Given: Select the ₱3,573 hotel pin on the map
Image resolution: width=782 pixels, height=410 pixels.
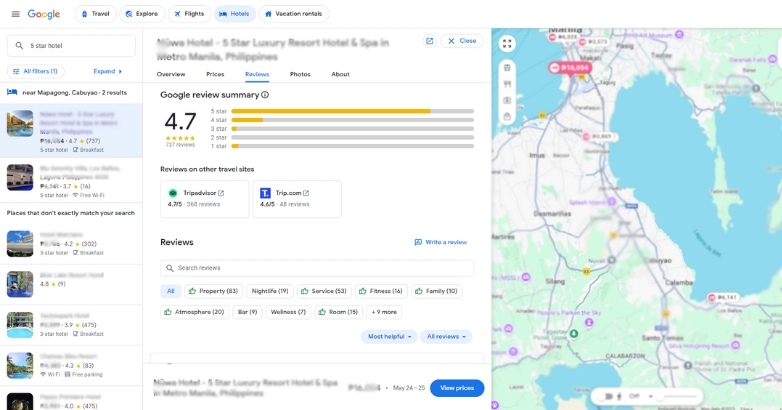Looking at the screenshot, I should (593, 42).
